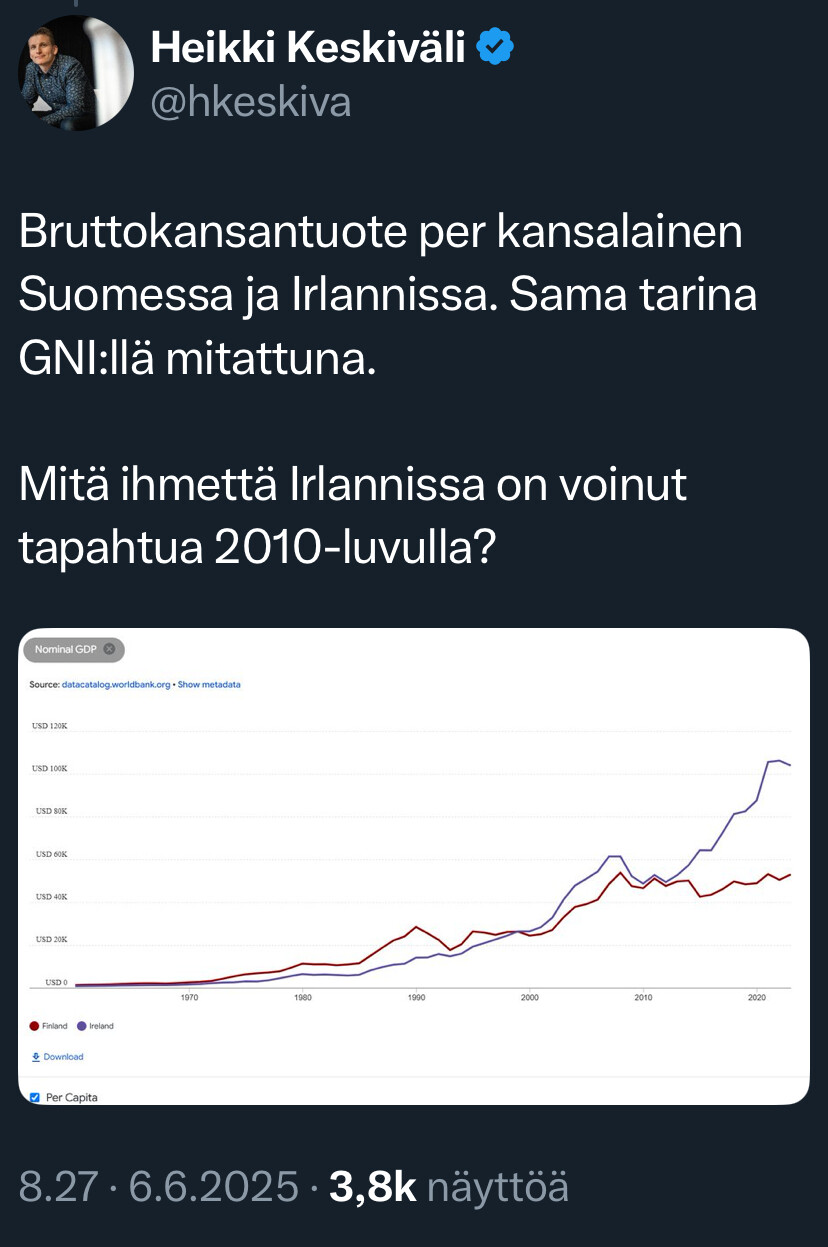Open the GDP chart image

click(414, 866)
